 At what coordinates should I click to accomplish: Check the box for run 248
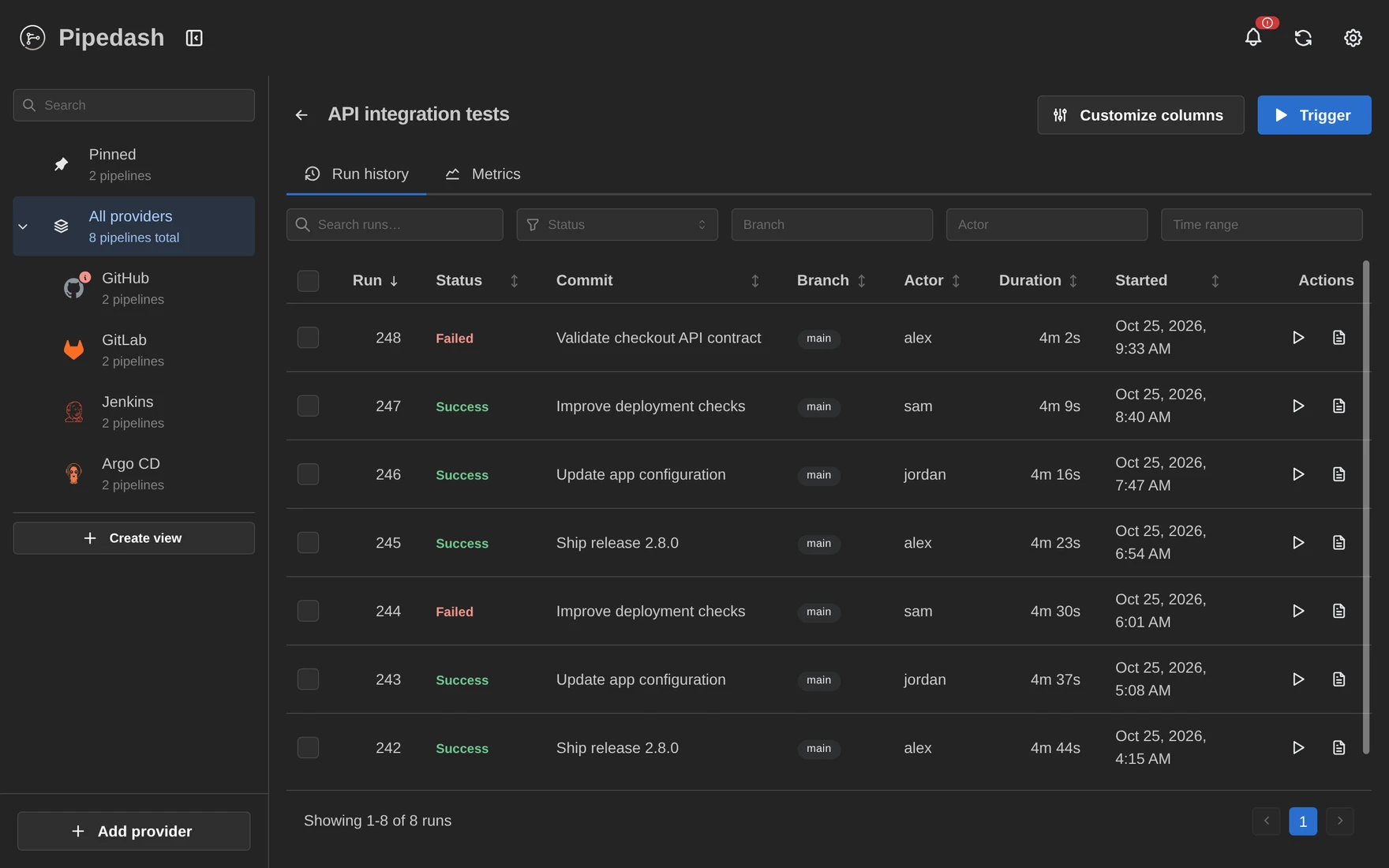[x=308, y=338]
